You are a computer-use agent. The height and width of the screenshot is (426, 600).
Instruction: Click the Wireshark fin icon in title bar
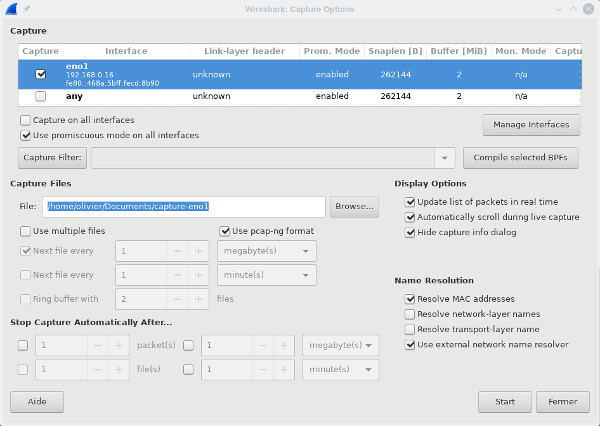12,10
